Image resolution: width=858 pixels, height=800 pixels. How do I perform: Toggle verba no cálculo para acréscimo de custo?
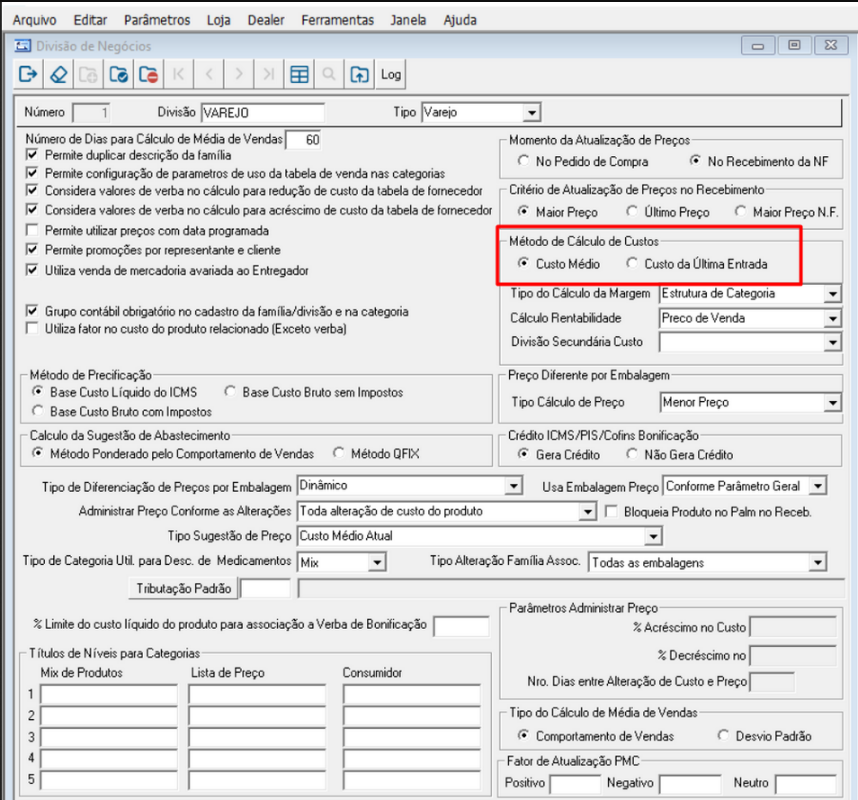[x=32, y=210]
